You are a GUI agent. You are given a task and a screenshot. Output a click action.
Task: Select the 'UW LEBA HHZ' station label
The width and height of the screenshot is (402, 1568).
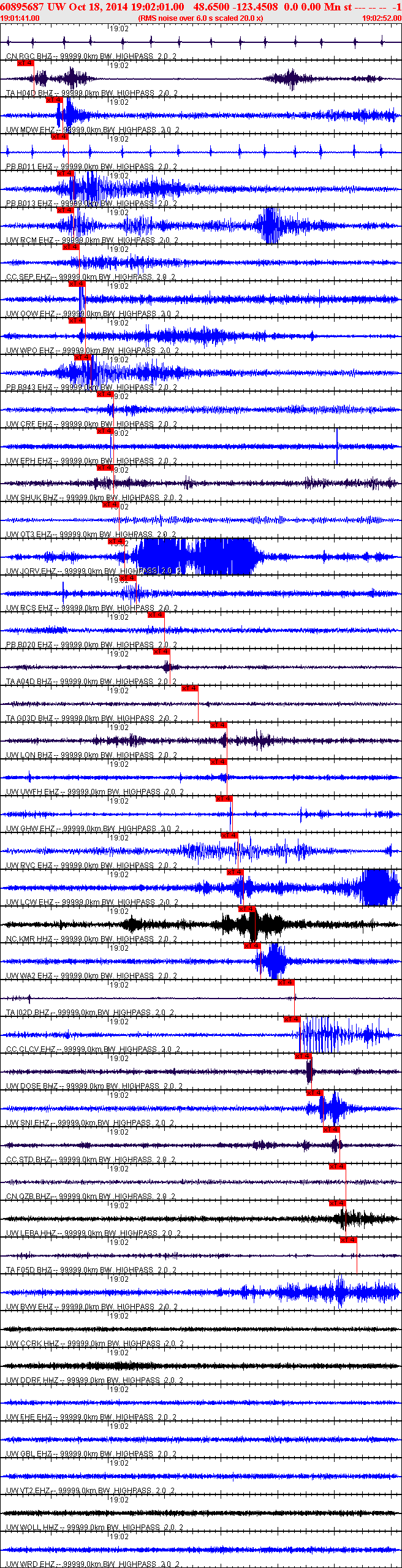(x=31, y=1233)
